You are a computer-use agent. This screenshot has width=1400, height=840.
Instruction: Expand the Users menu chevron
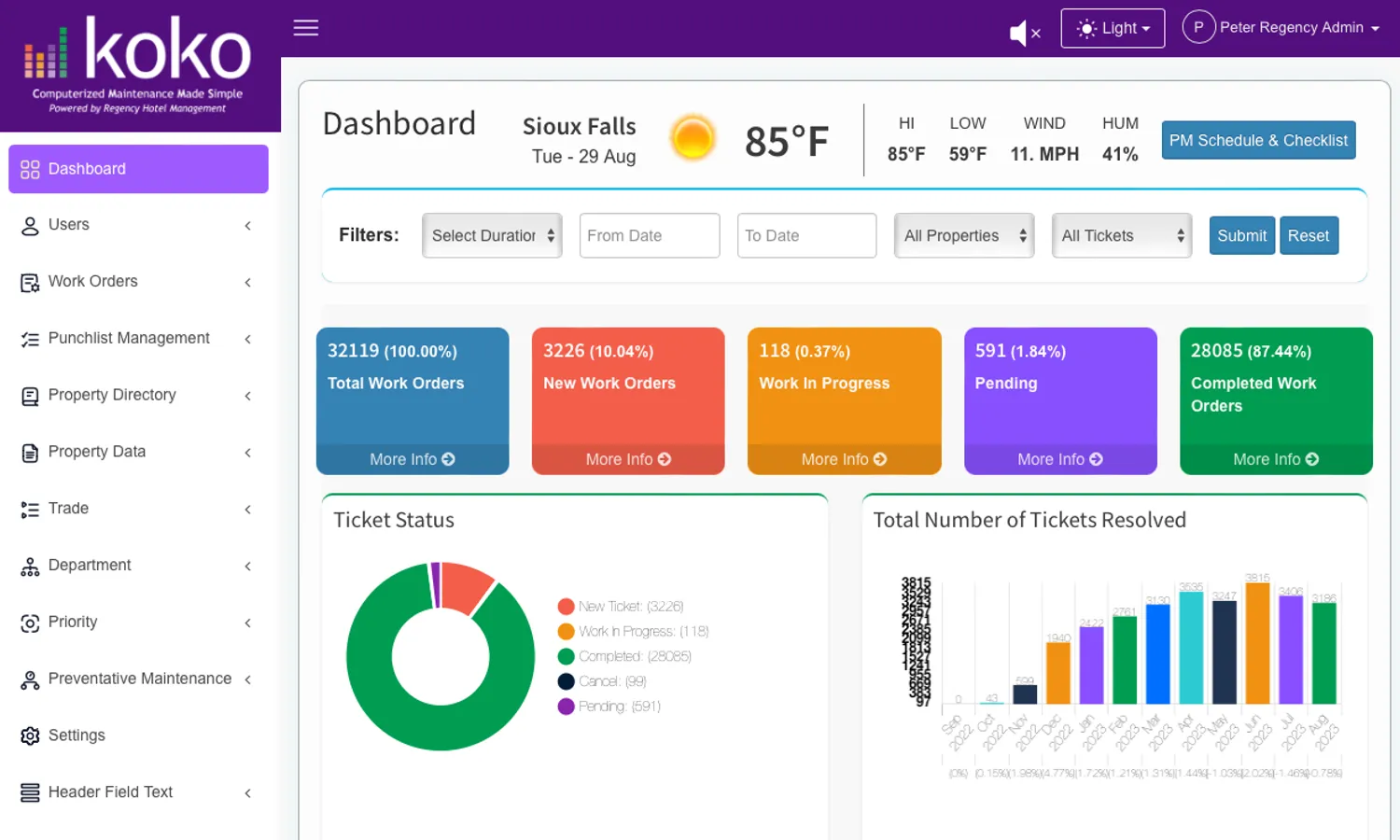(247, 226)
